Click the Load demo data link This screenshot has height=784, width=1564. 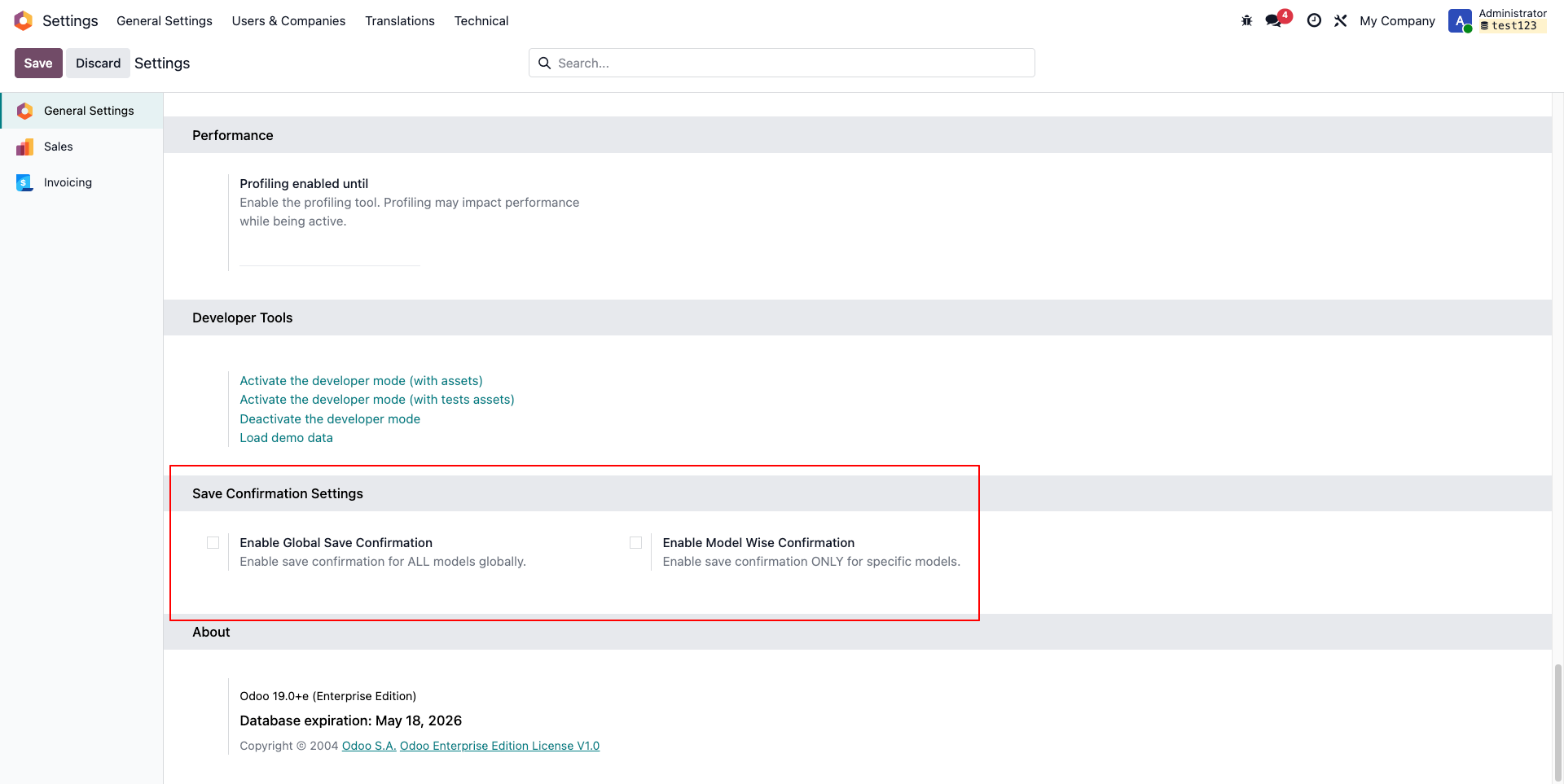(x=286, y=438)
